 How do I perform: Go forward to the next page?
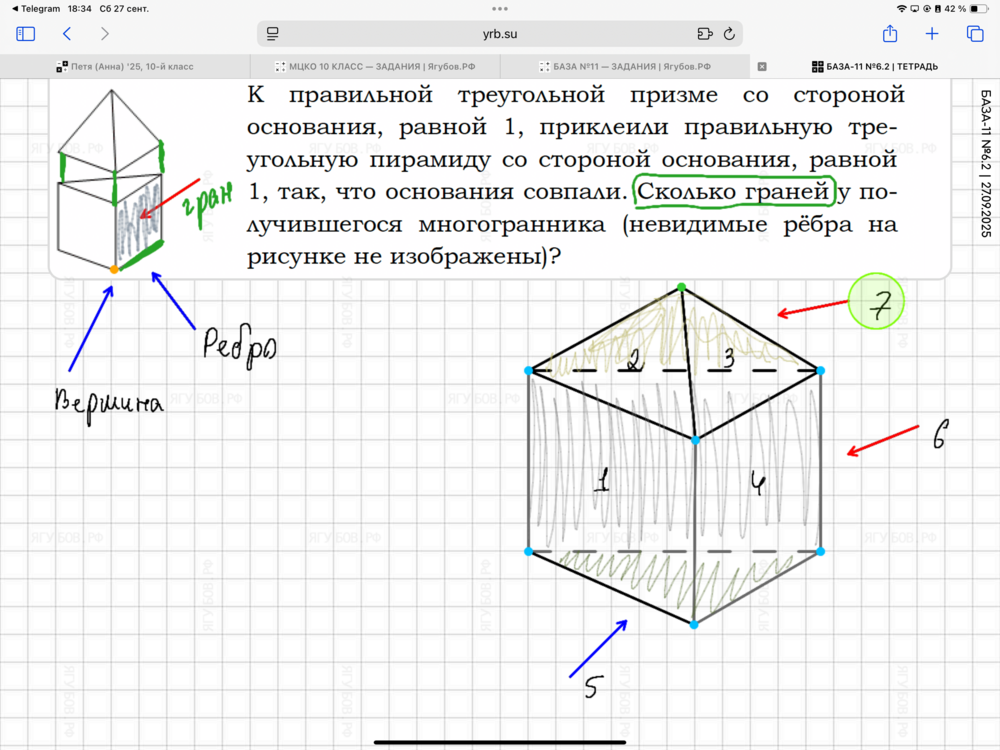click(105, 33)
